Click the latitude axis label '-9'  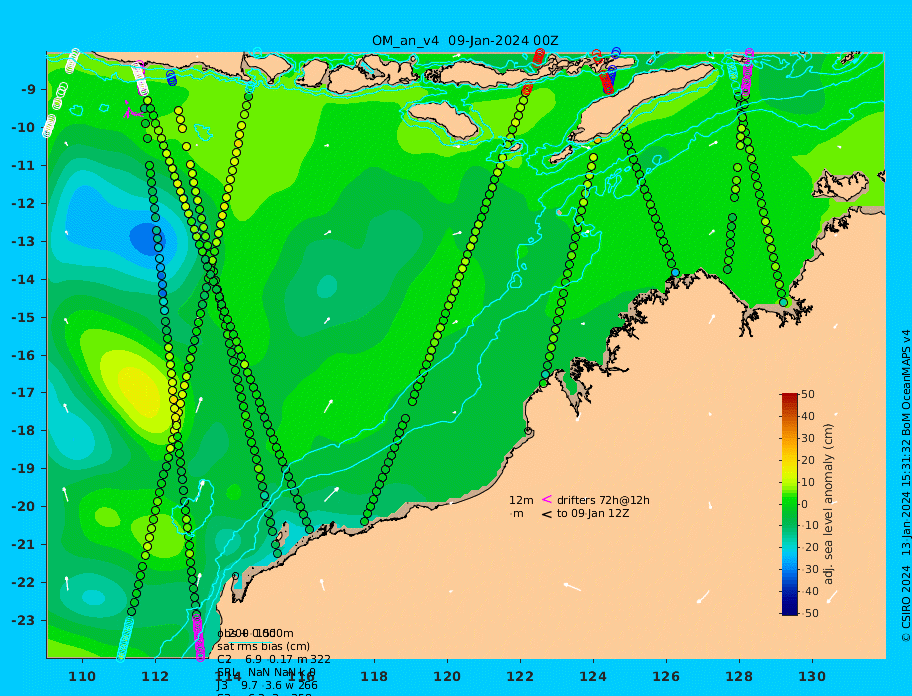(30, 90)
